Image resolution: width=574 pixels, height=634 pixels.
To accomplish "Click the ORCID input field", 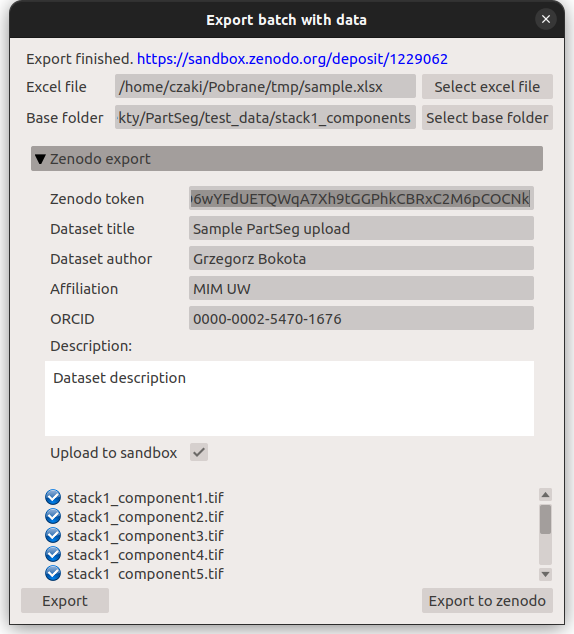I will [x=361, y=319].
